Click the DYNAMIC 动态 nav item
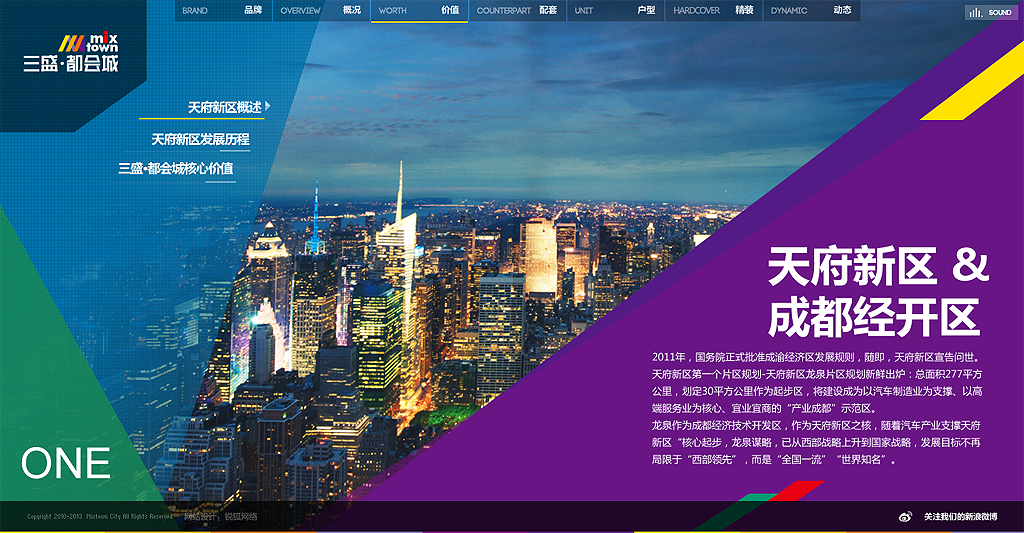1024x533 pixels. tap(811, 11)
